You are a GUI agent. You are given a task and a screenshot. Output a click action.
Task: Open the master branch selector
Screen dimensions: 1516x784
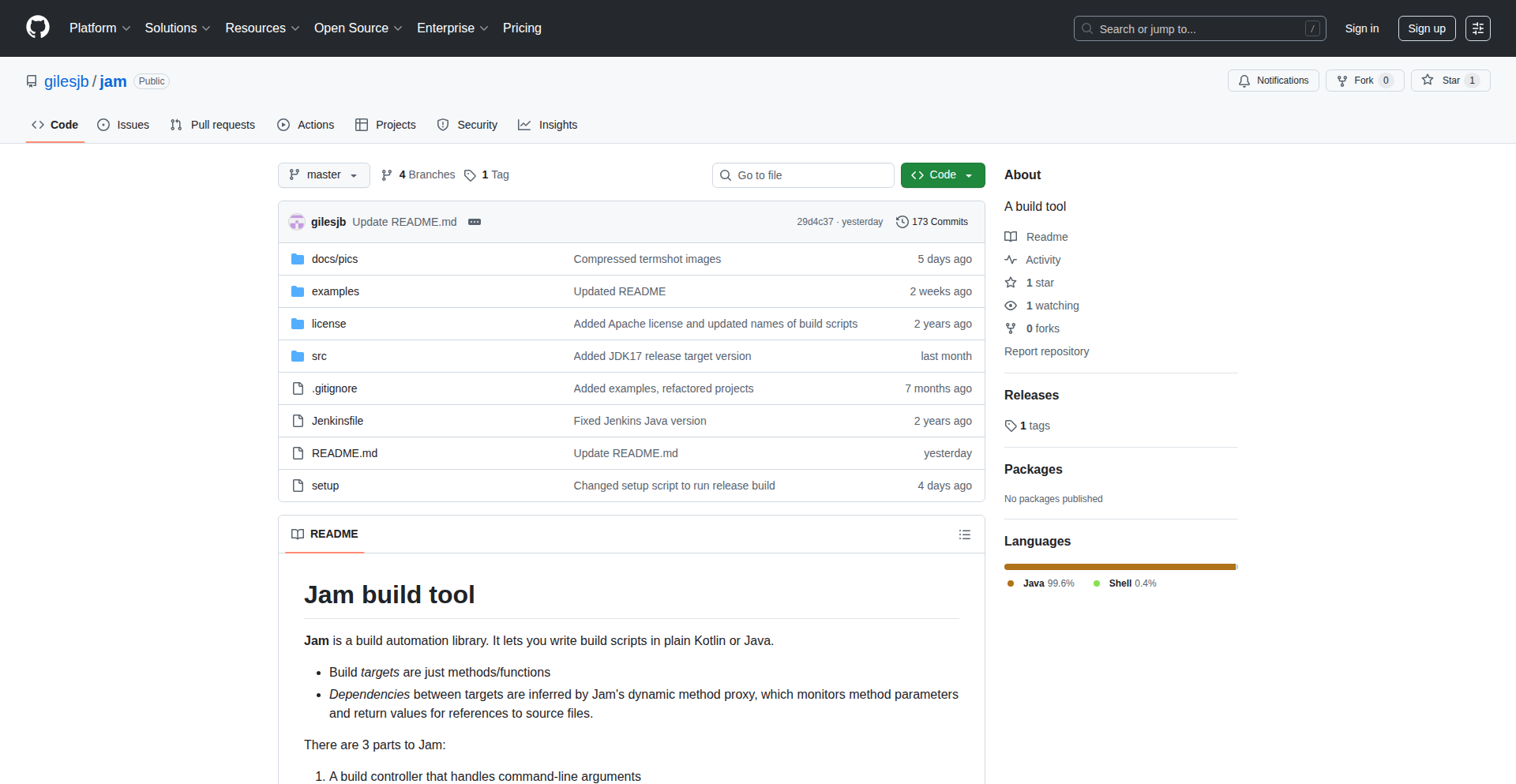click(x=323, y=174)
